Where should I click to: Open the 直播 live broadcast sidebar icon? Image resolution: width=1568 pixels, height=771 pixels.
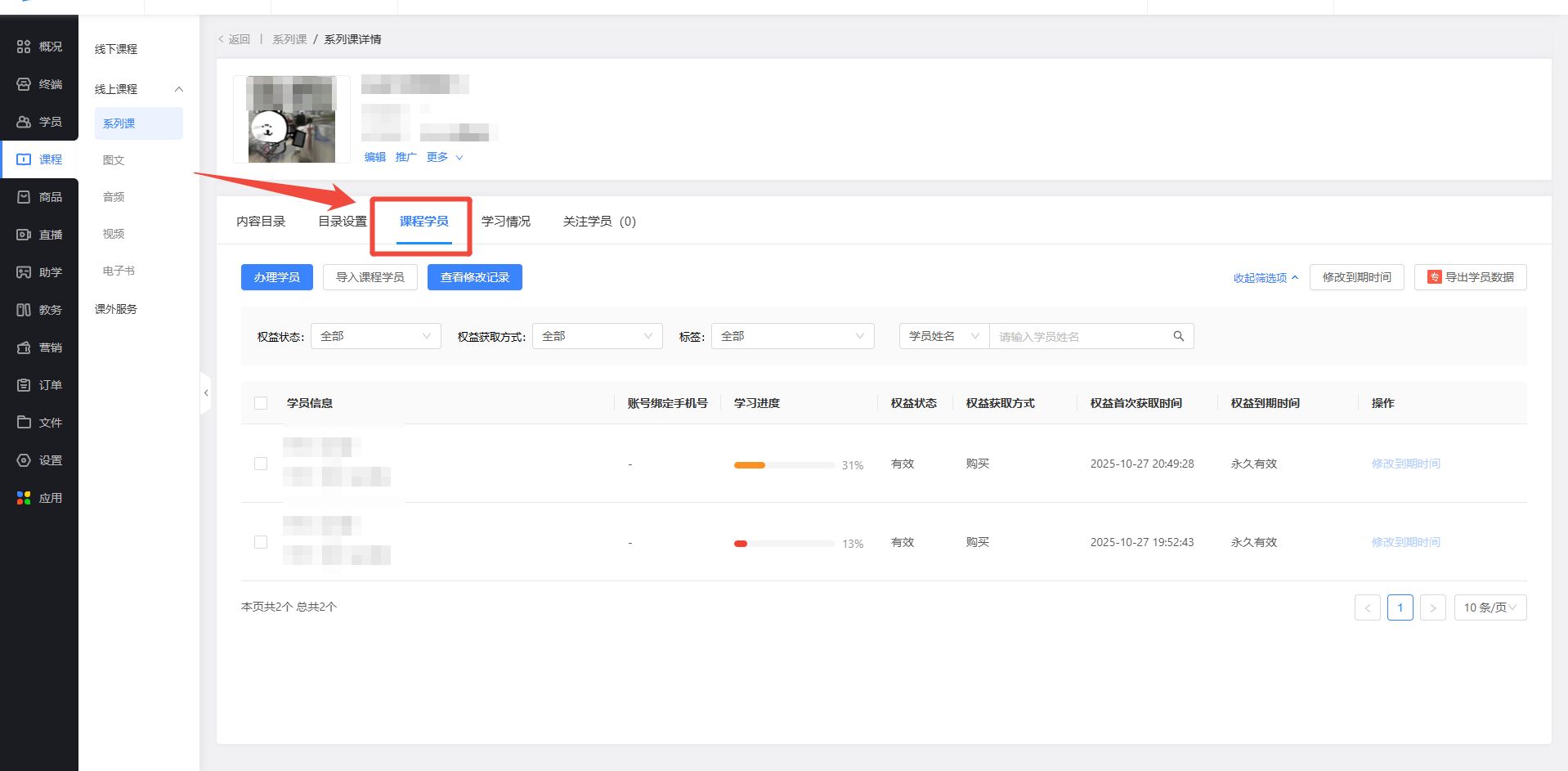click(24, 235)
